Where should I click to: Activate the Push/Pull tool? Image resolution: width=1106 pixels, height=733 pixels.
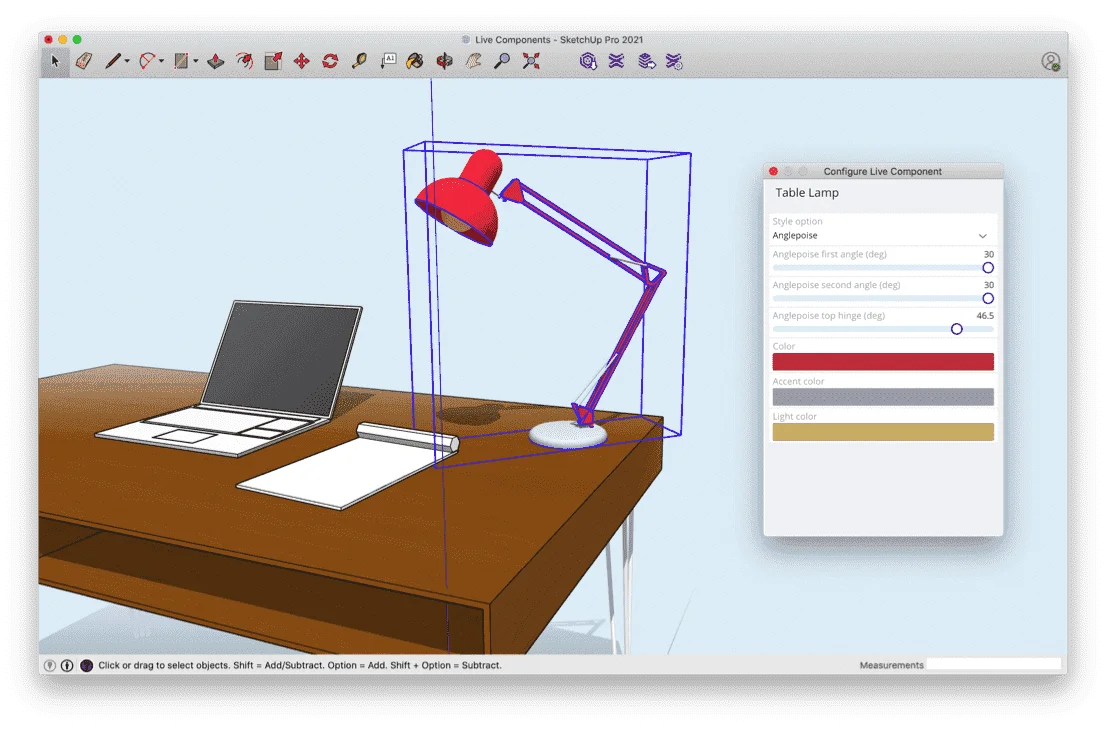(216, 61)
